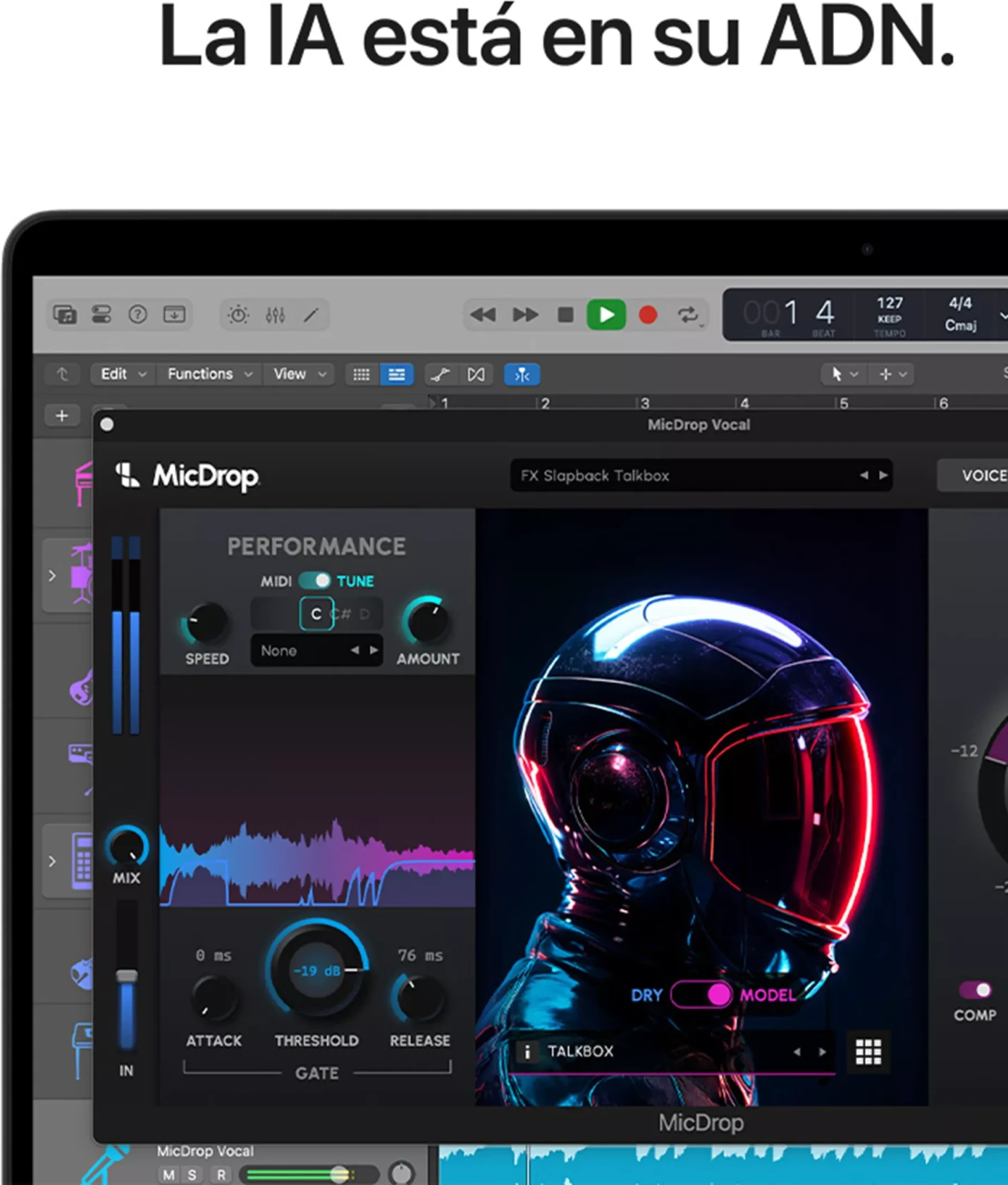Switch to the list view icon
The height and width of the screenshot is (1185, 1008).
(x=397, y=374)
